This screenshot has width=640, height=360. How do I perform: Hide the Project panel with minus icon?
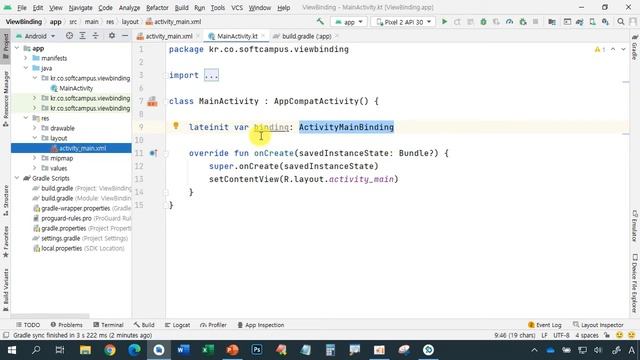[x=125, y=36]
